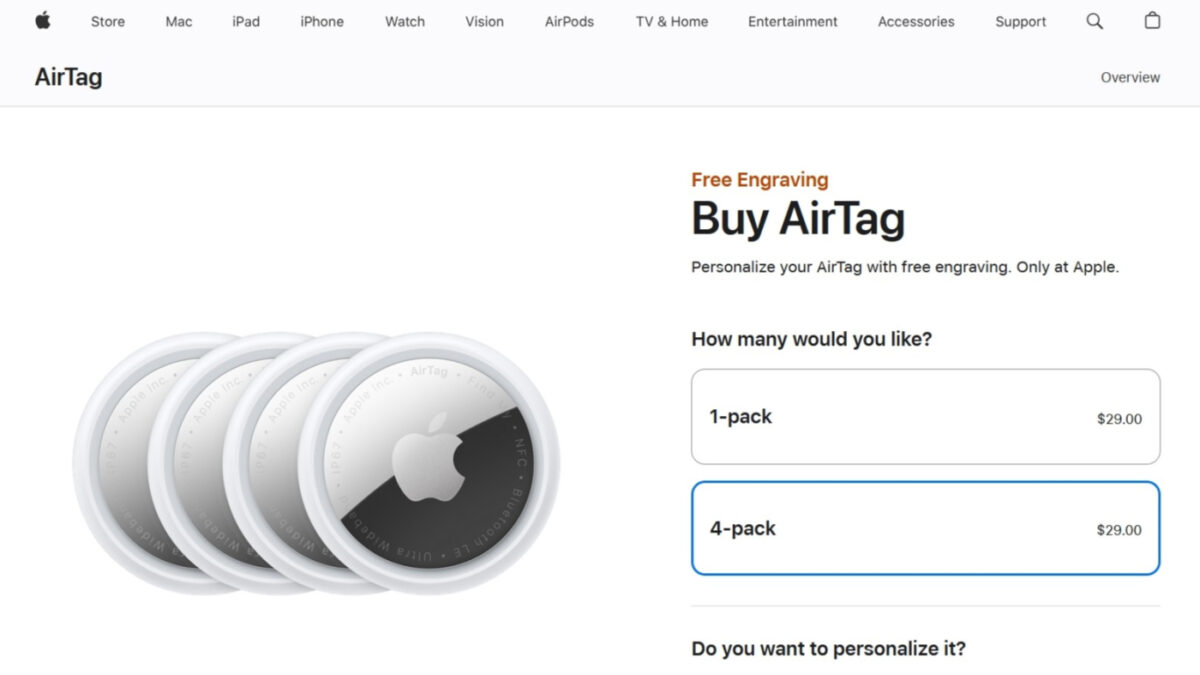Select the 1-pack option
This screenshot has height=675, width=1200.
[925, 417]
